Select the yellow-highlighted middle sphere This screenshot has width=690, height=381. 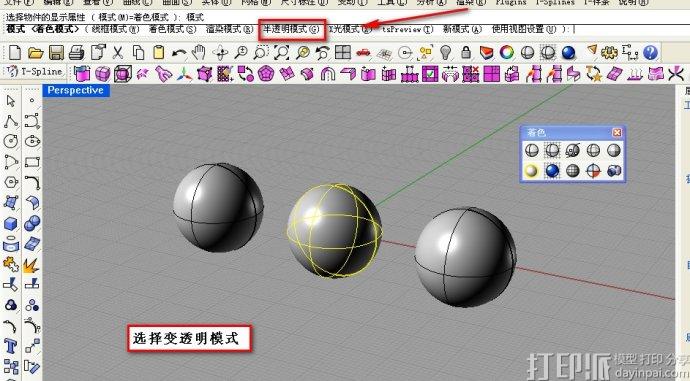(334, 231)
